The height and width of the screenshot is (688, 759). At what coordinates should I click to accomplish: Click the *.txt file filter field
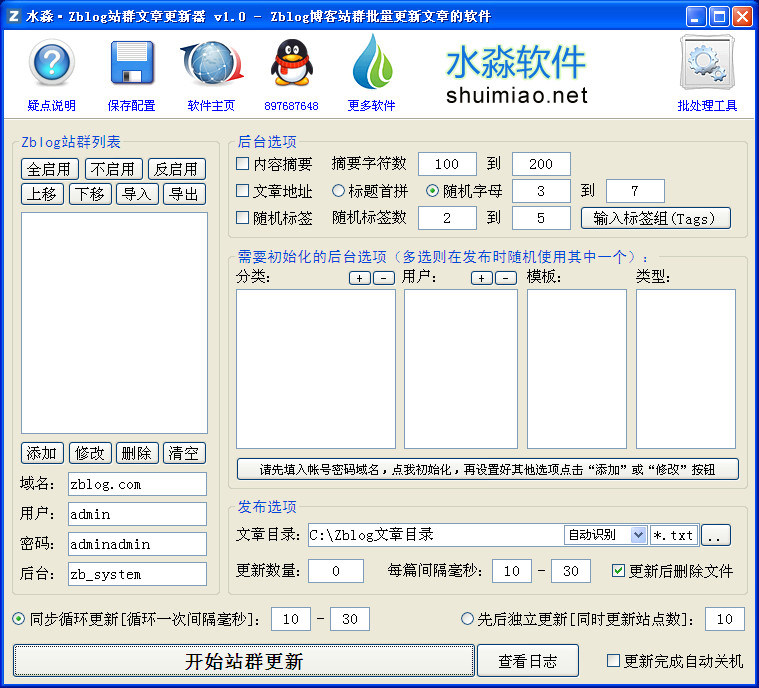point(674,535)
